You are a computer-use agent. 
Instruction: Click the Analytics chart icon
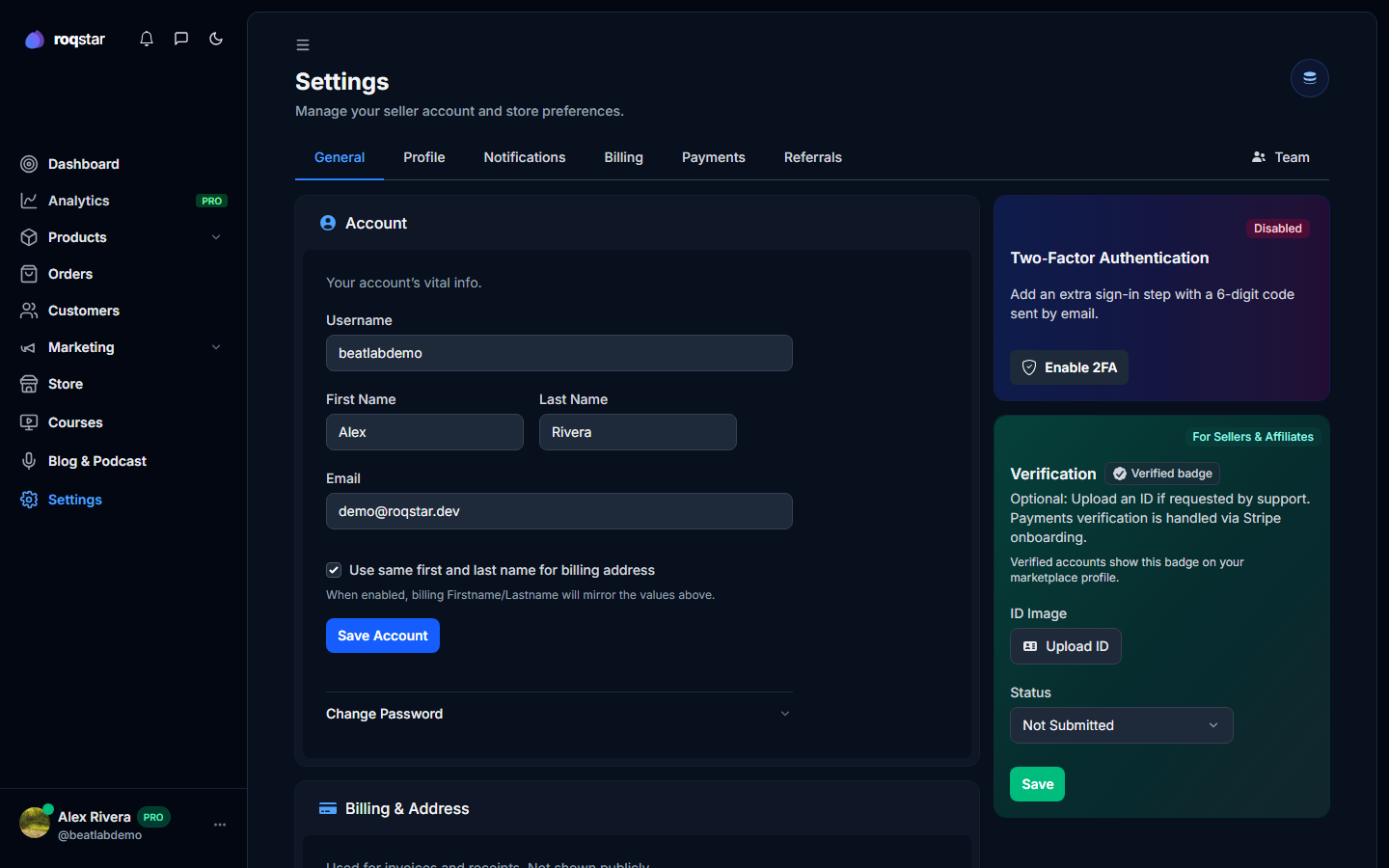[29, 201]
